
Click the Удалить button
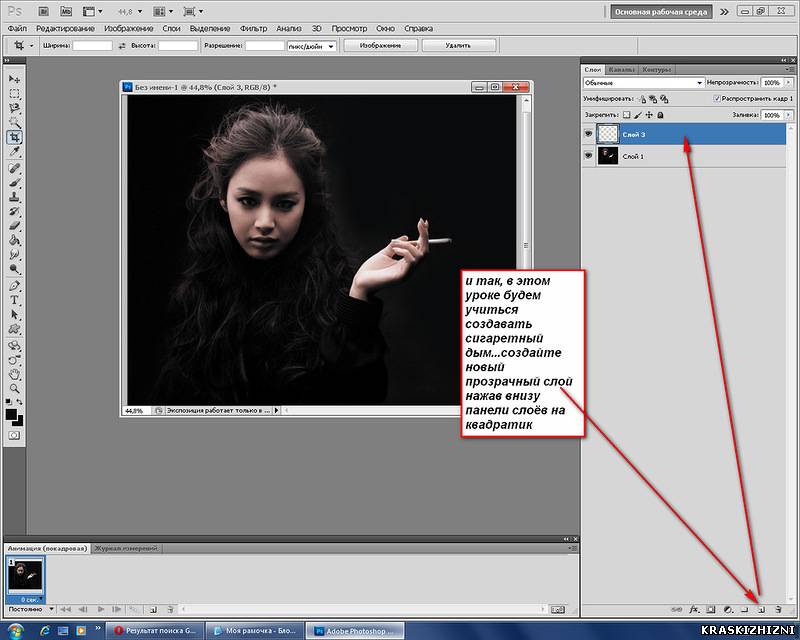coord(459,45)
